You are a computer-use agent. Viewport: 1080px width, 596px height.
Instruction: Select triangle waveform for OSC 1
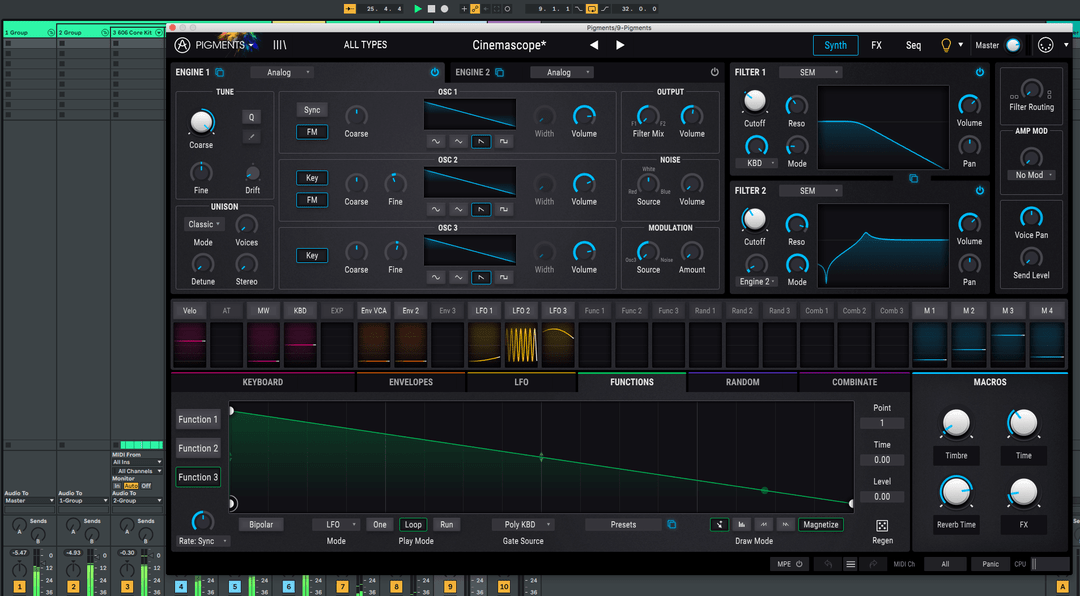click(x=459, y=141)
